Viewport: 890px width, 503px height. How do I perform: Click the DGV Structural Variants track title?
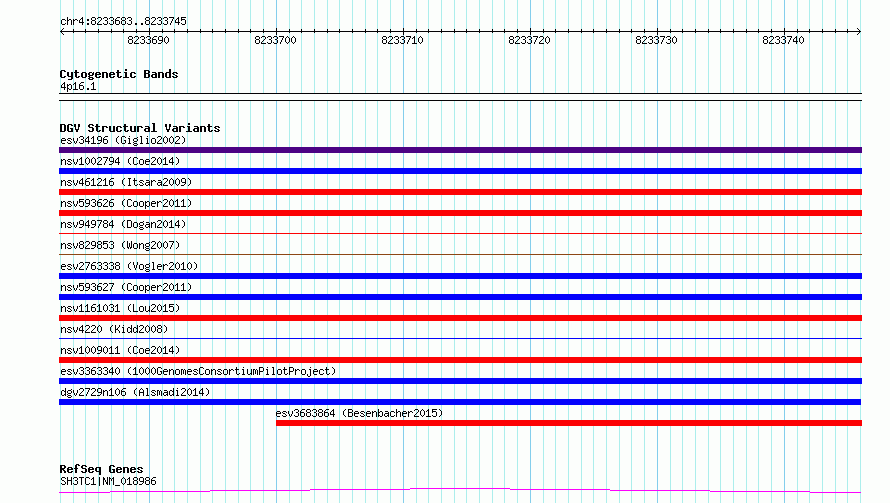(140, 128)
